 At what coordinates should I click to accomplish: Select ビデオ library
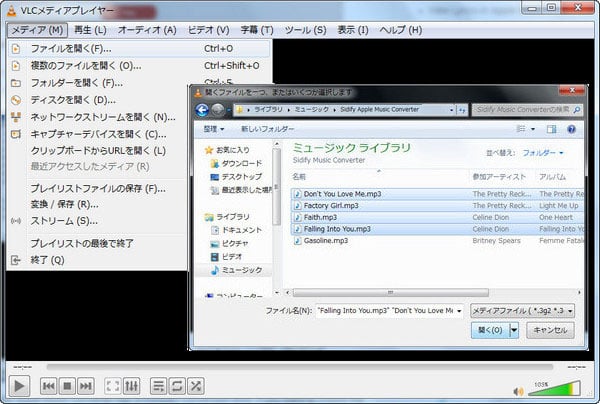pyautogui.click(x=227, y=257)
